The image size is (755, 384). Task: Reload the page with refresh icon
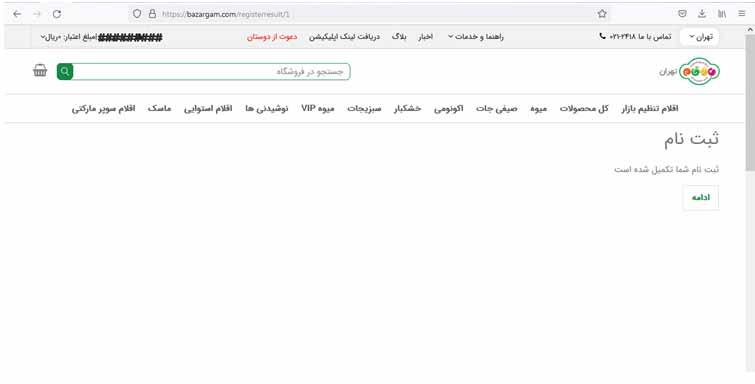(x=57, y=14)
